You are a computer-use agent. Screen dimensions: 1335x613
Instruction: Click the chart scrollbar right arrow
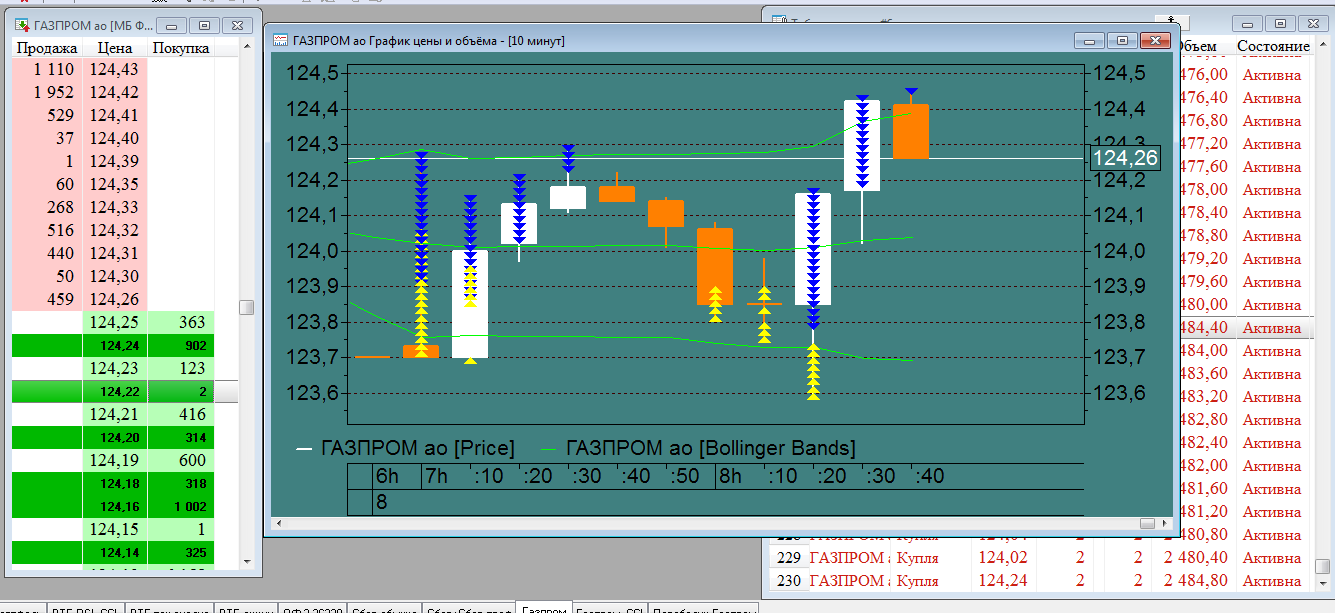[x=1164, y=523]
